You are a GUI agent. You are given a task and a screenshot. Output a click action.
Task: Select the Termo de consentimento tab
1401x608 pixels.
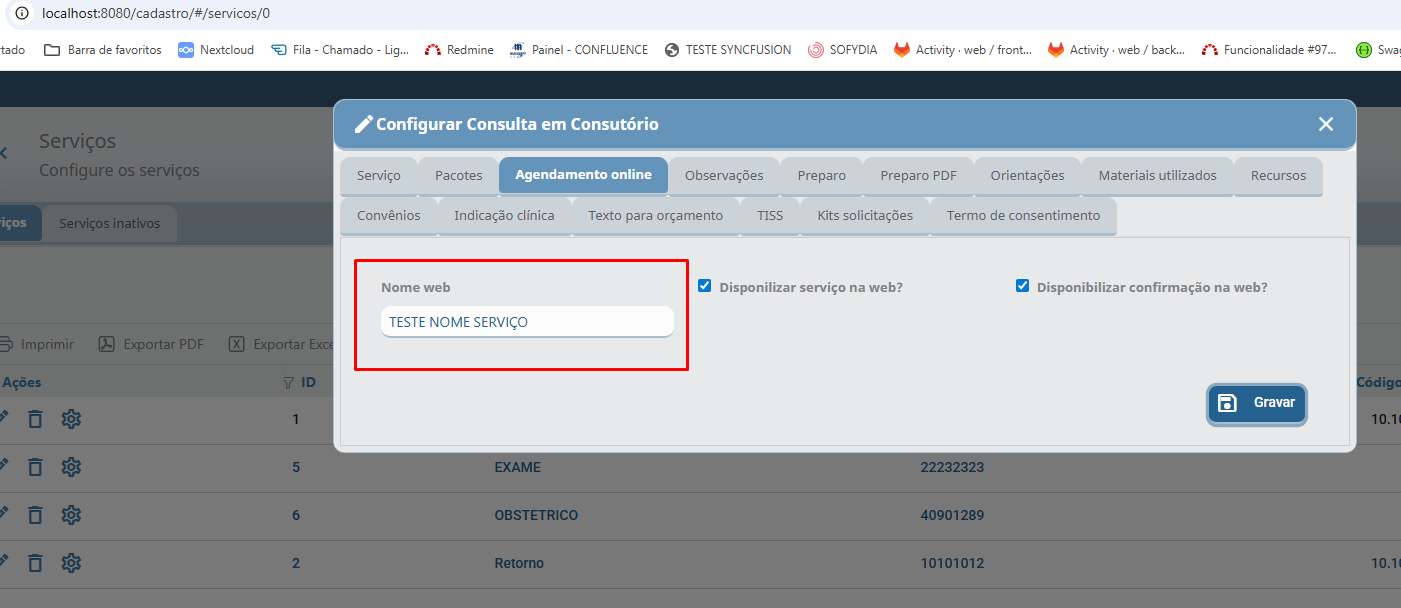point(1023,215)
